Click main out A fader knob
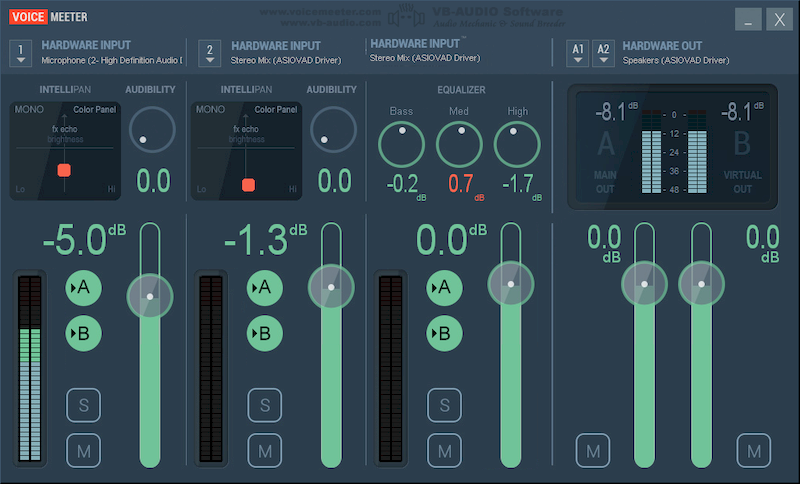The width and height of the screenshot is (800, 484). [x=644, y=284]
